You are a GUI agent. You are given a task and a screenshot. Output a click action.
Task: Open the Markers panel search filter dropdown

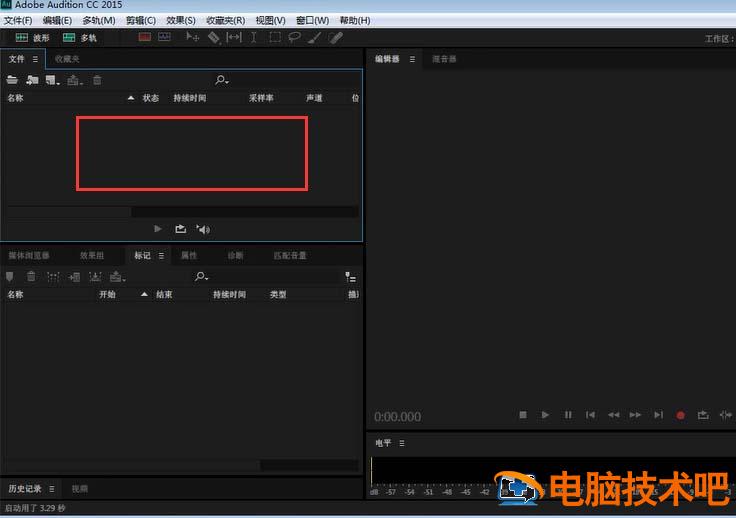pyautogui.click(x=202, y=277)
